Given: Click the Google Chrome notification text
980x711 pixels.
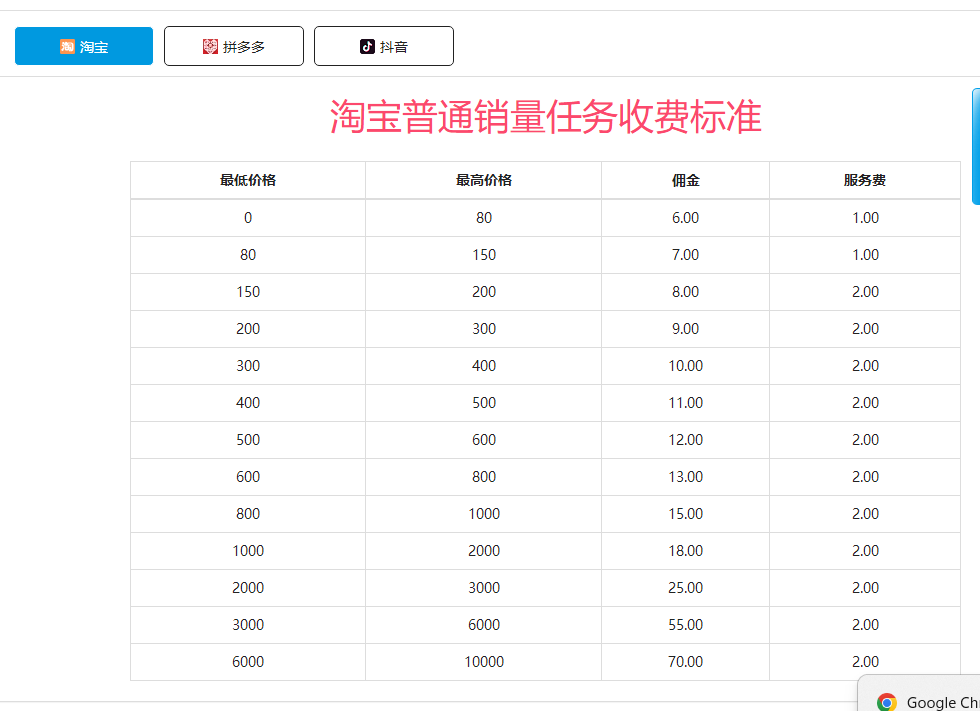Looking at the screenshot, I should [x=943, y=702].
